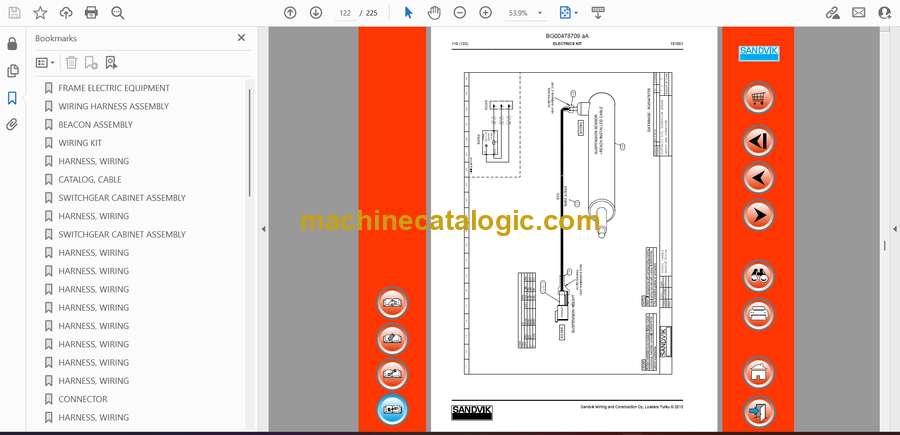Zoom in with plus button
Screen dimensions: 900x435
(486, 13)
